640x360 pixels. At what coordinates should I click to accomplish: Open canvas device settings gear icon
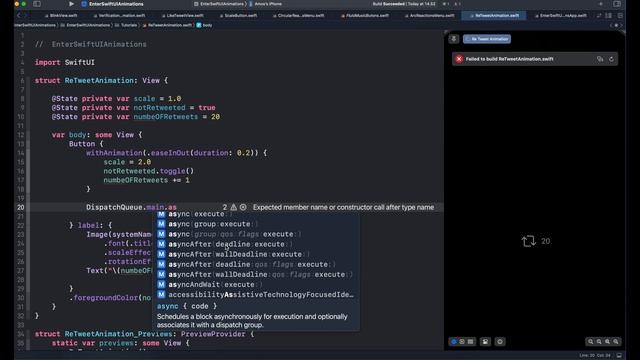pyautogui.click(x=500, y=342)
